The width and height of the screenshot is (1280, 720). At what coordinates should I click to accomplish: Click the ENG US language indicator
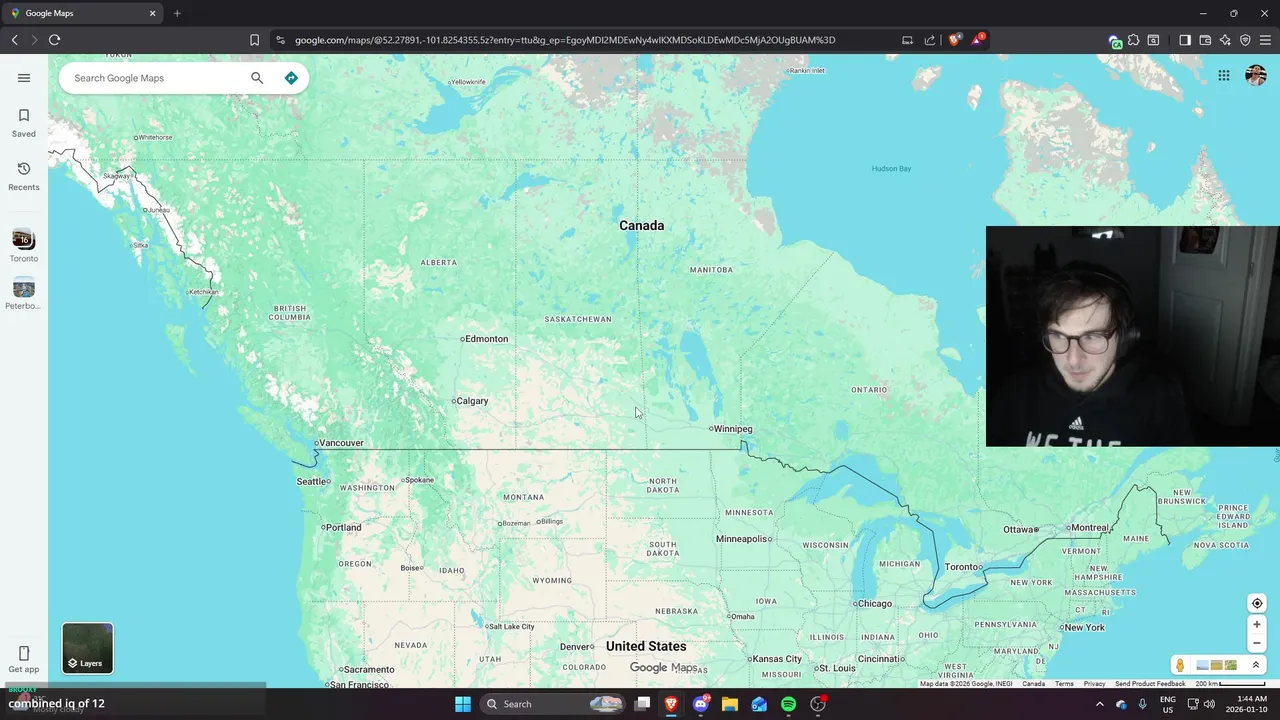pyautogui.click(x=1167, y=704)
